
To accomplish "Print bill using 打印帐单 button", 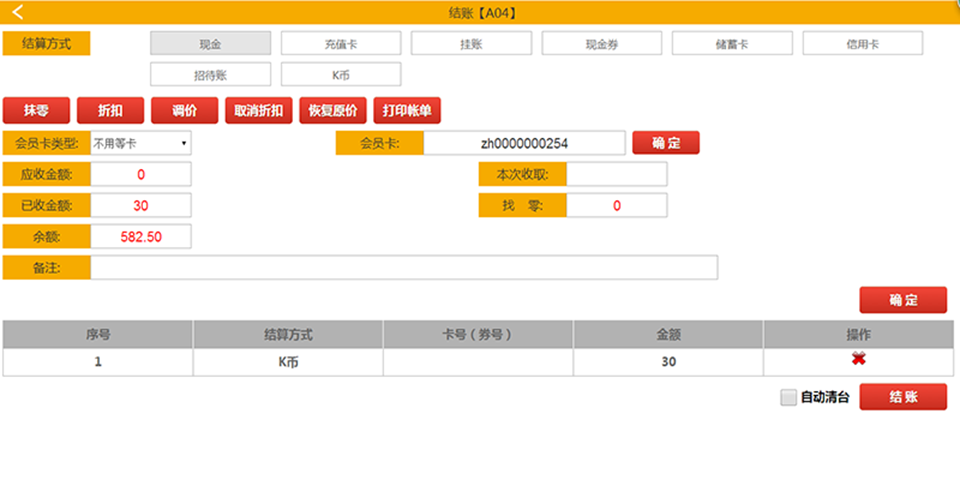I will point(406,110).
